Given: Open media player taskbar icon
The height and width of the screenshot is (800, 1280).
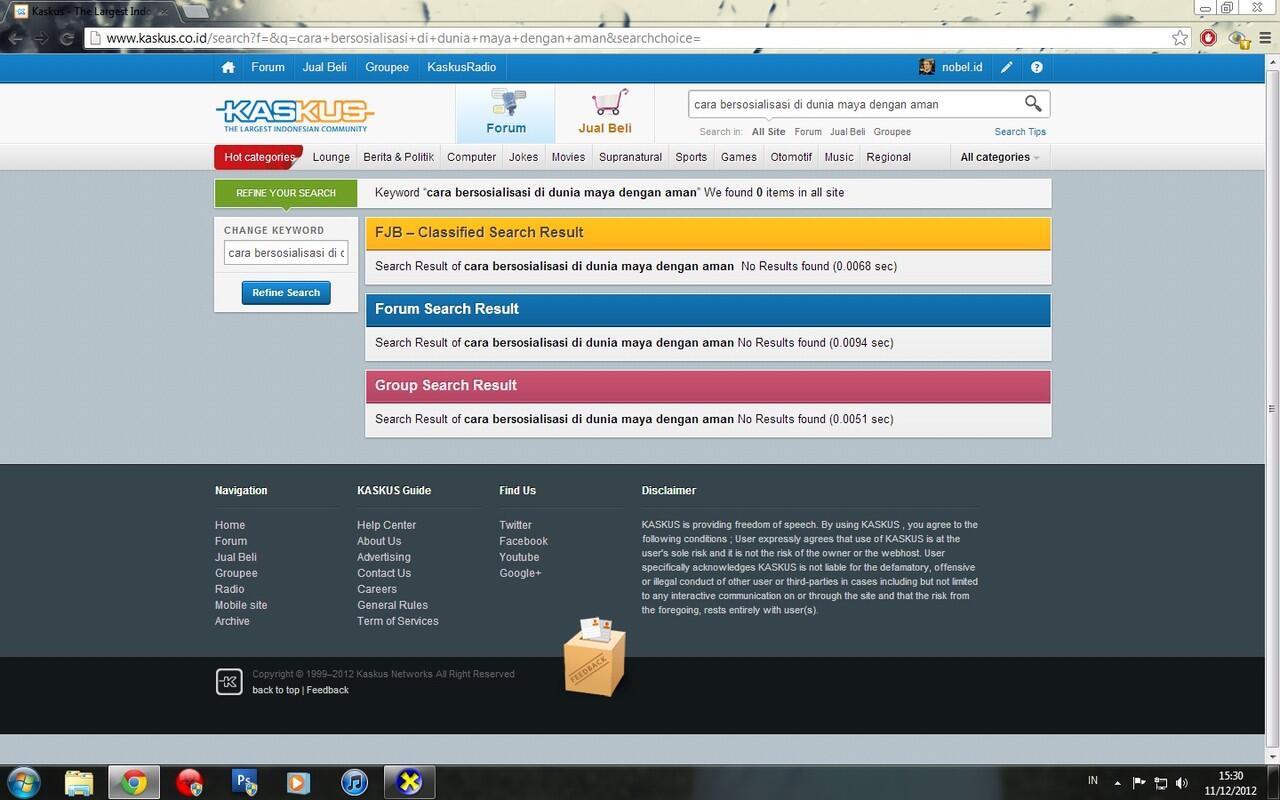Looking at the screenshot, I should [299, 782].
